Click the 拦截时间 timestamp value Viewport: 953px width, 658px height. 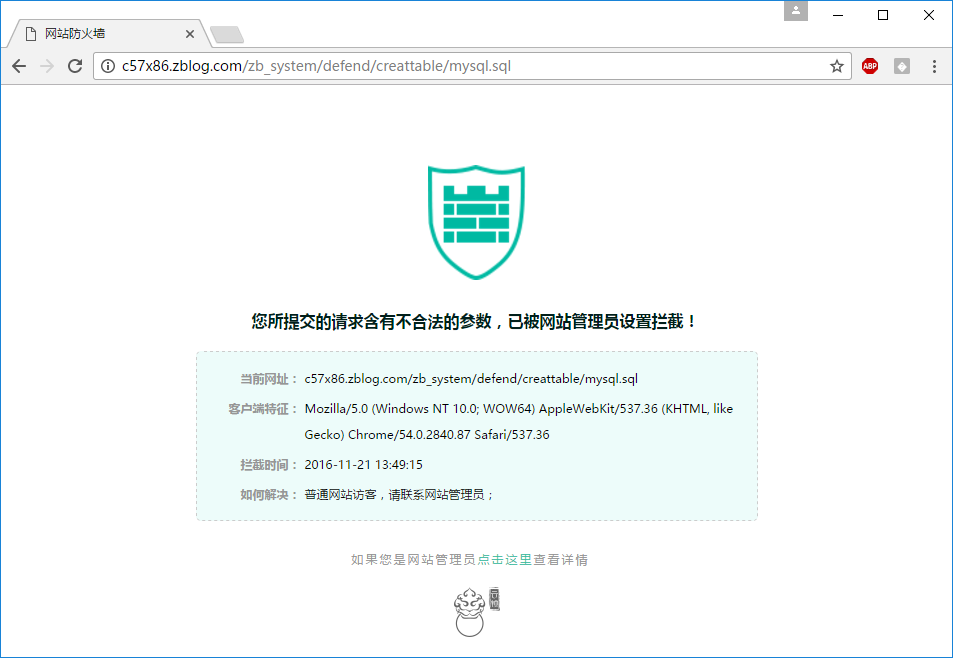[x=363, y=465]
